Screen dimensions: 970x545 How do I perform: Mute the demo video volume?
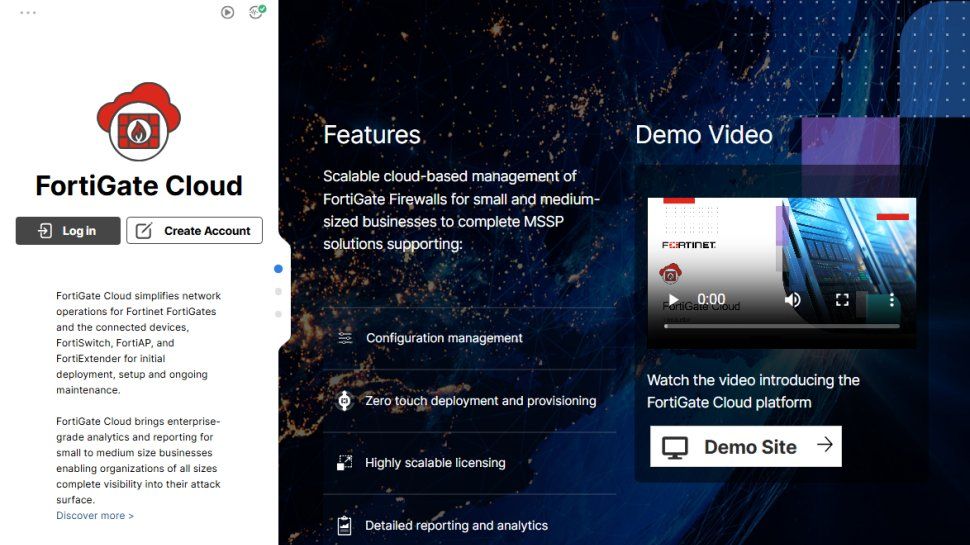point(792,300)
